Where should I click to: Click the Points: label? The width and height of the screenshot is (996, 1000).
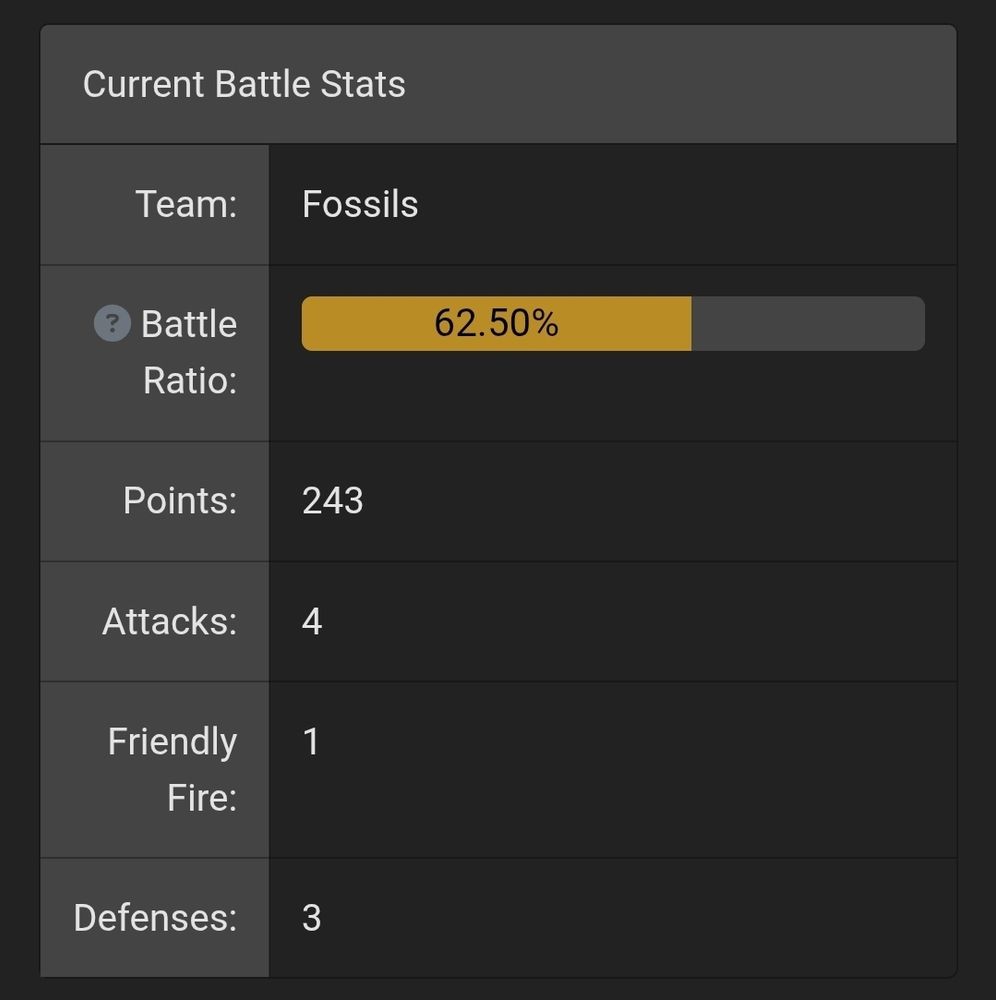point(180,500)
